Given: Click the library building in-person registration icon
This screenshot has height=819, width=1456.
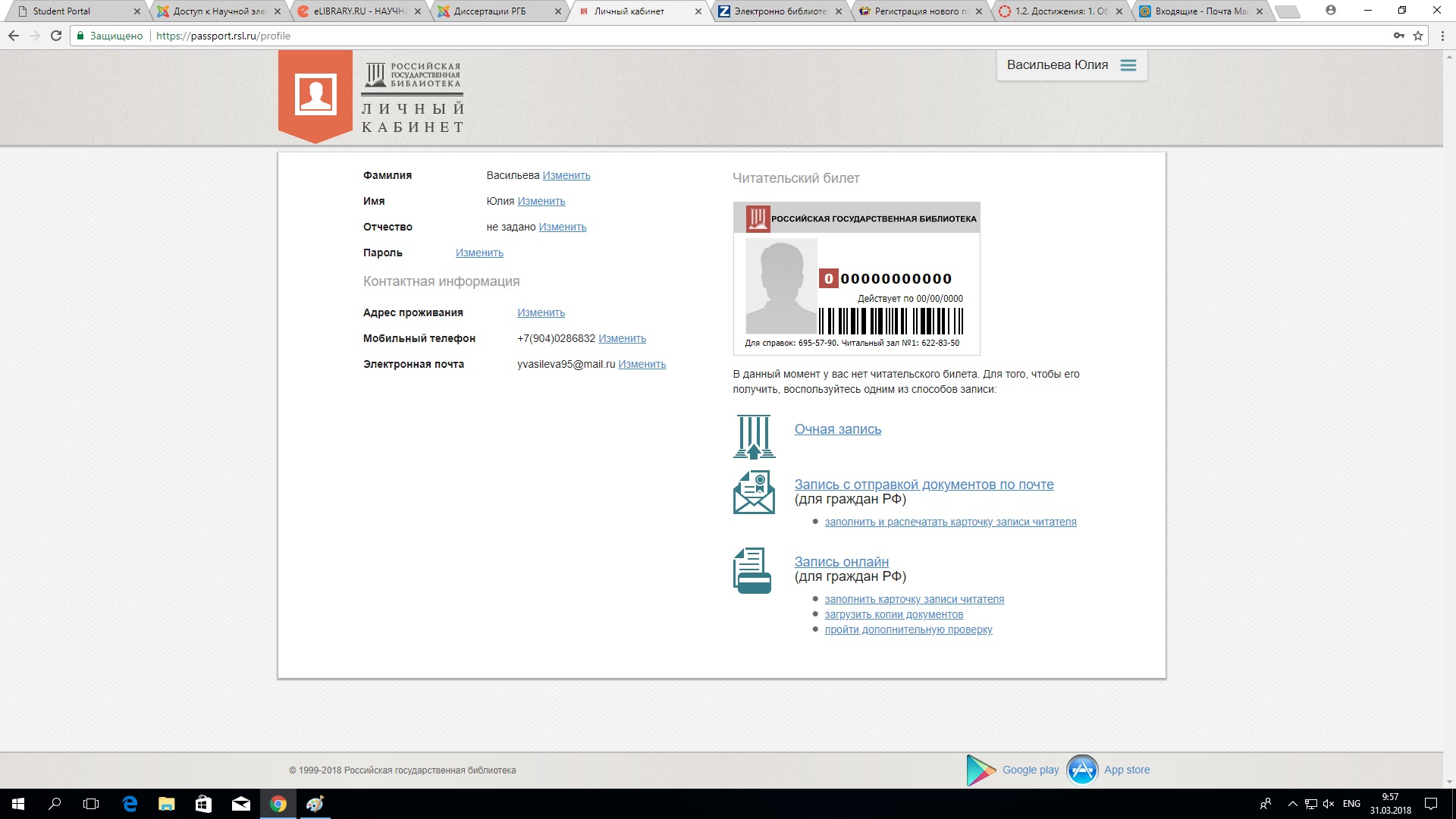Looking at the screenshot, I should point(754,436).
